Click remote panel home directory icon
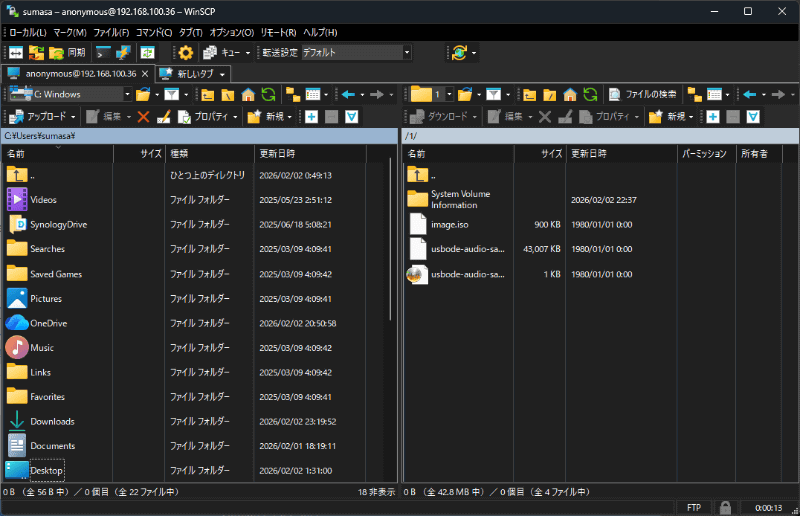 click(x=570, y=94)
